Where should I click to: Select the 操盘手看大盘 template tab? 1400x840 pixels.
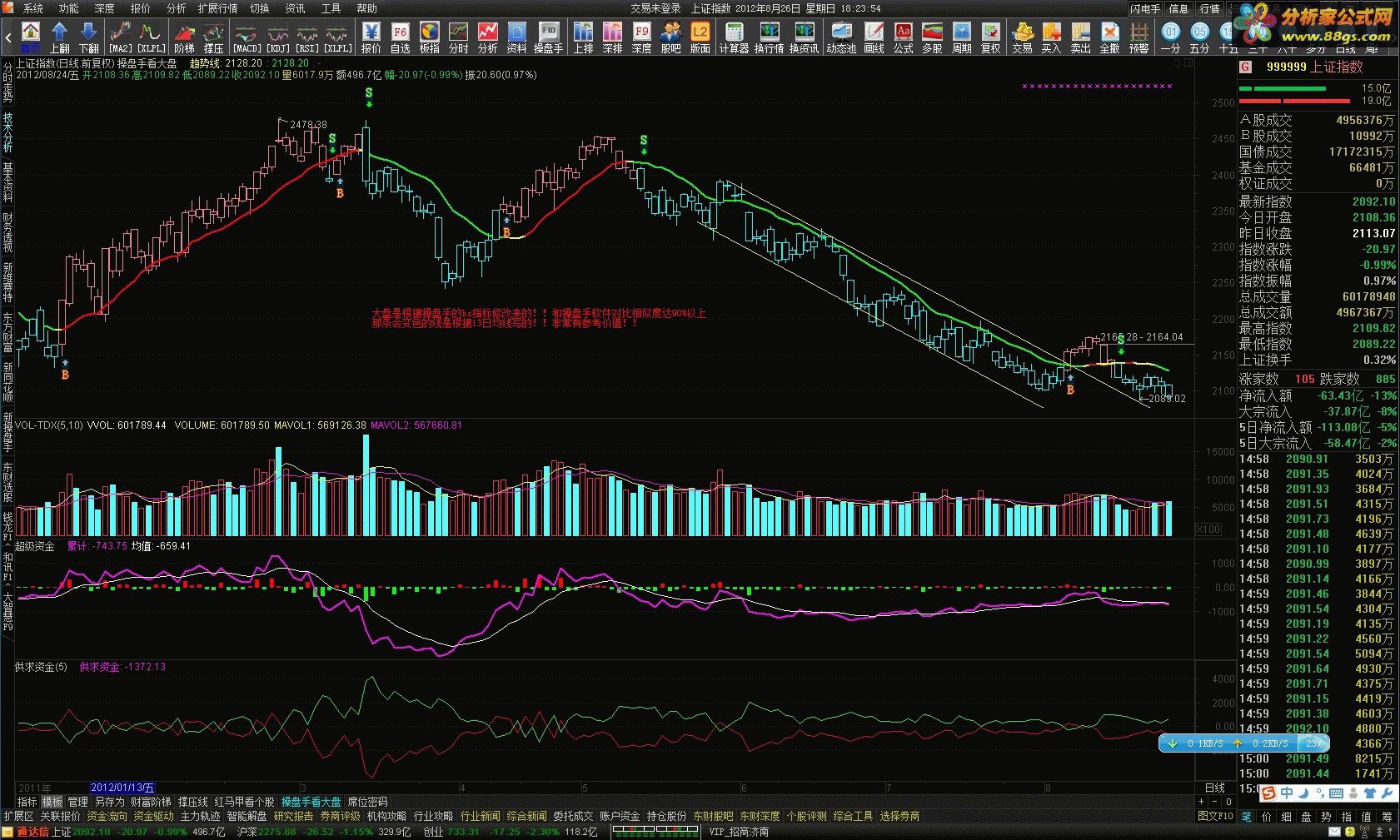coord(311,802)
